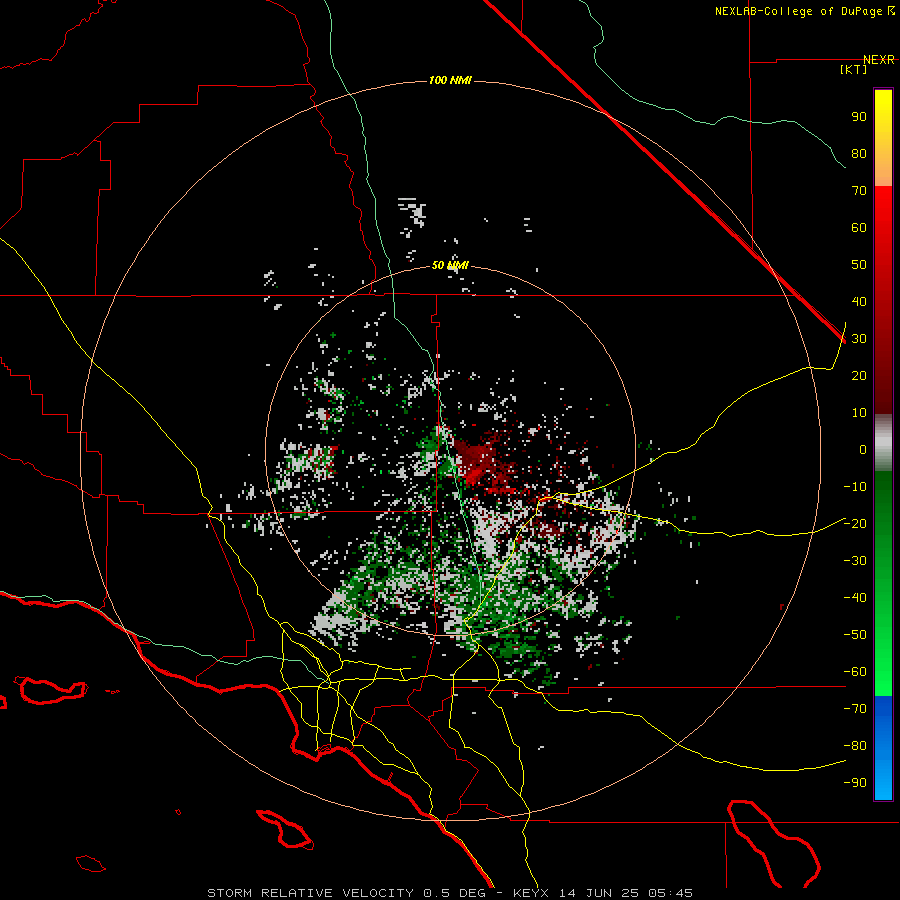Click the 40 value on velocity scale
Viewport: 900px width, 900px height.
(x=859, y=301)
